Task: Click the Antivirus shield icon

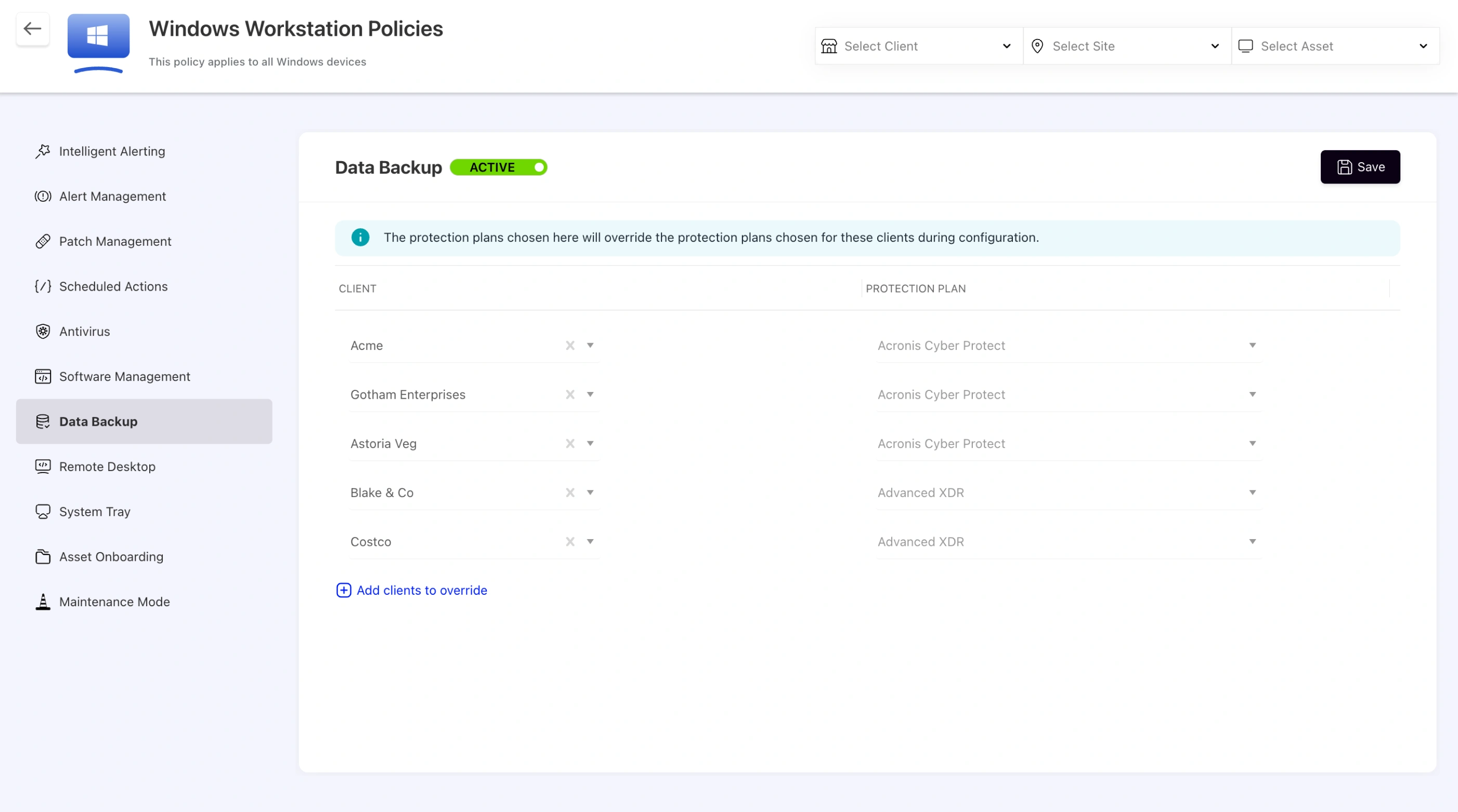Action: [43, 332]
